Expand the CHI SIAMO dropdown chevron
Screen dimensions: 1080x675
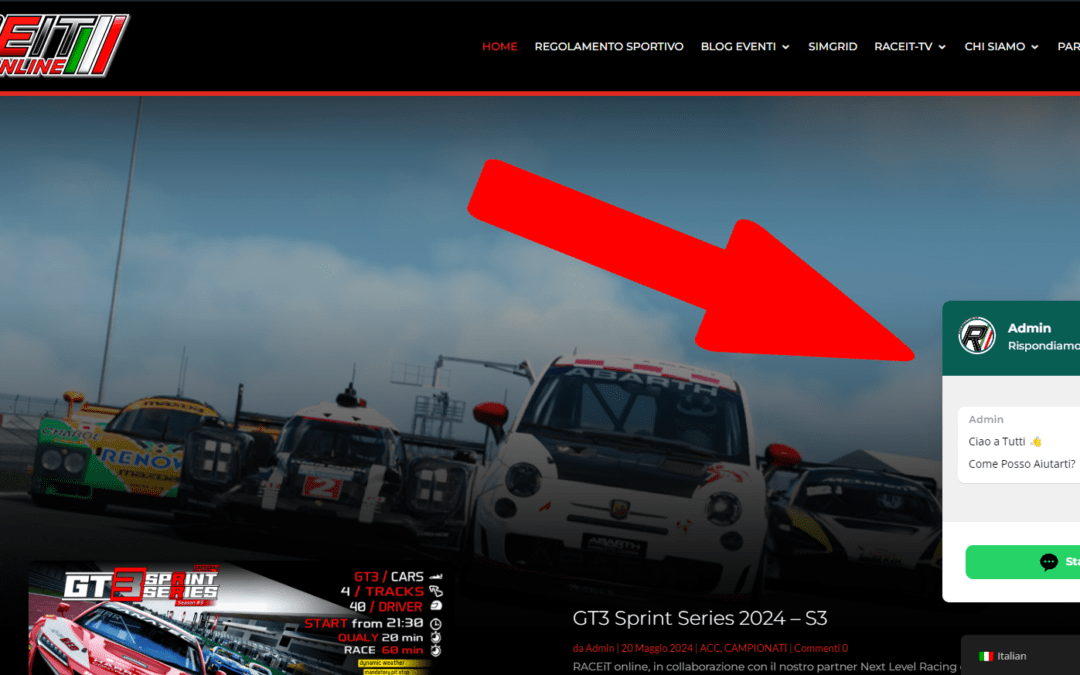point(1035,47)
